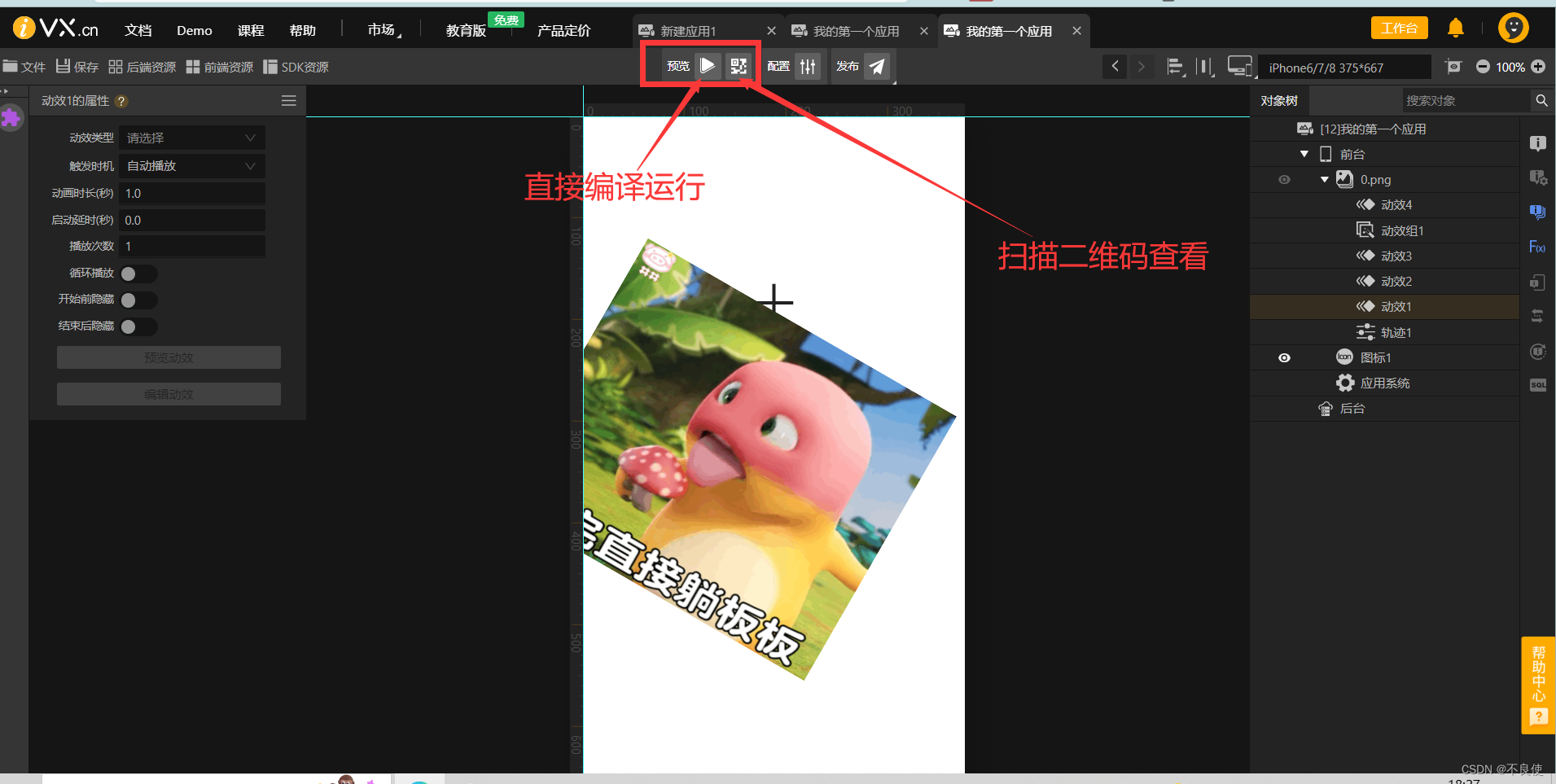Select 后台 in the object tree

(1384, 408)
